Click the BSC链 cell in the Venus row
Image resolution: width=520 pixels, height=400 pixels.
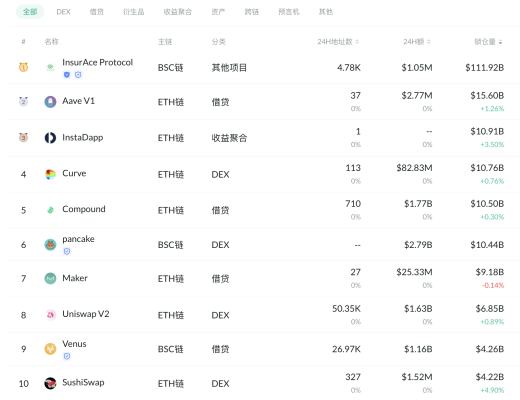click(x=171, y=349)
